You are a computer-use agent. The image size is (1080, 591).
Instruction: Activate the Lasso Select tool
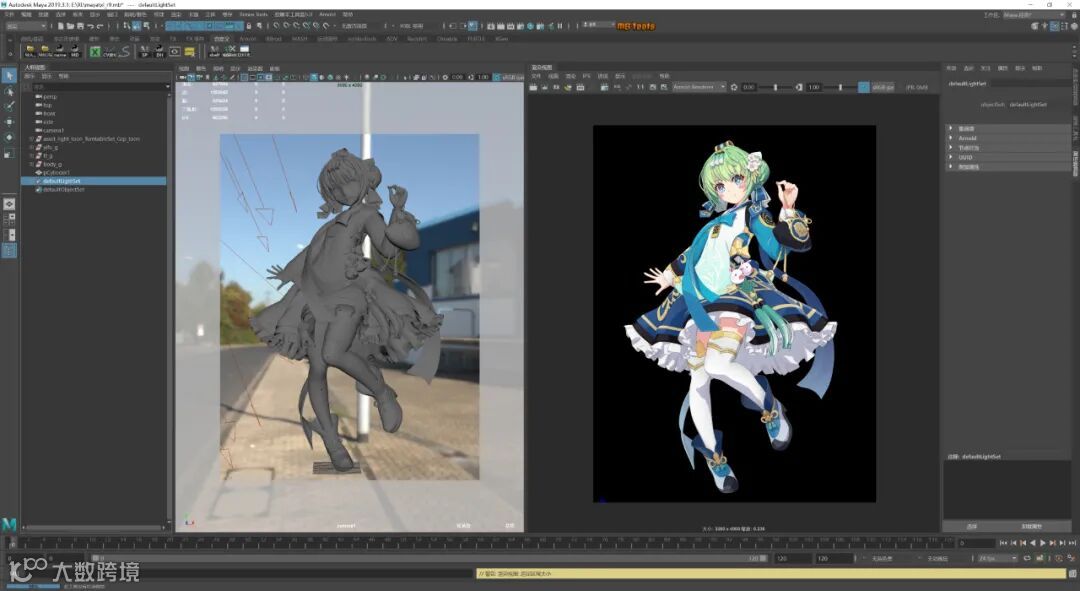9,91
